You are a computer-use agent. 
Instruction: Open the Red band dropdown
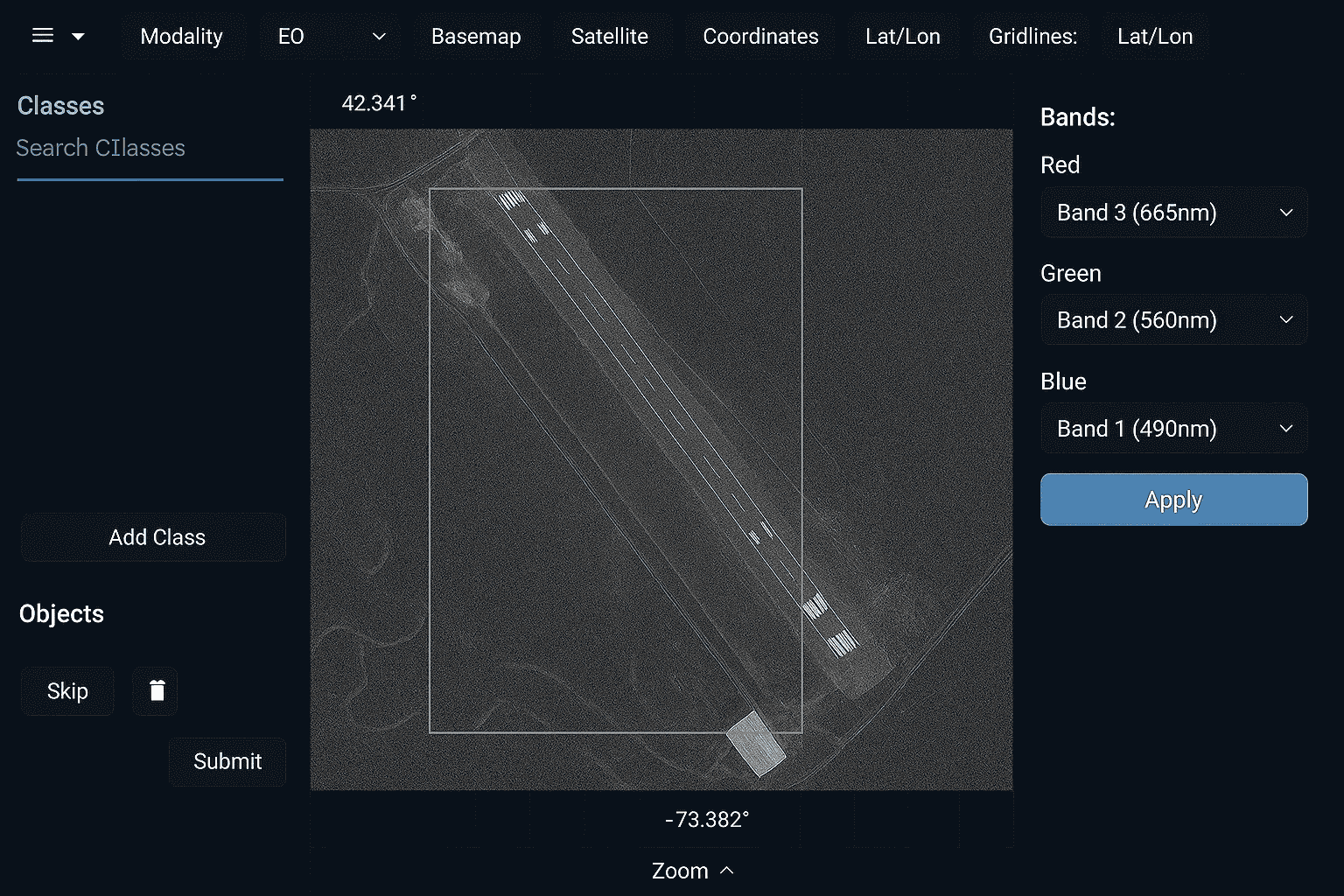coord(1173,213)
